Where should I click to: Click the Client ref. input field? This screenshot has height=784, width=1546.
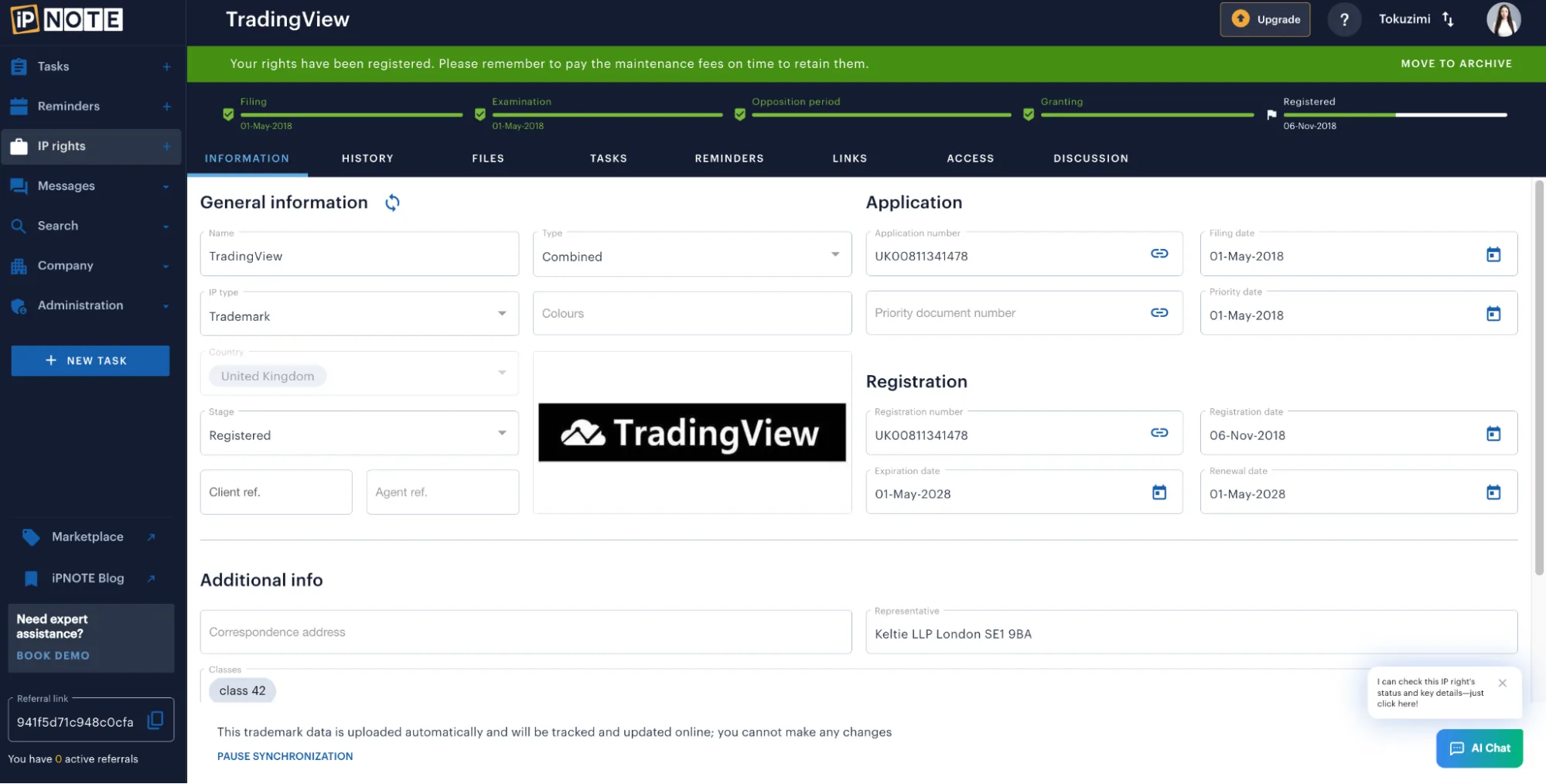(x=276, y=493)
